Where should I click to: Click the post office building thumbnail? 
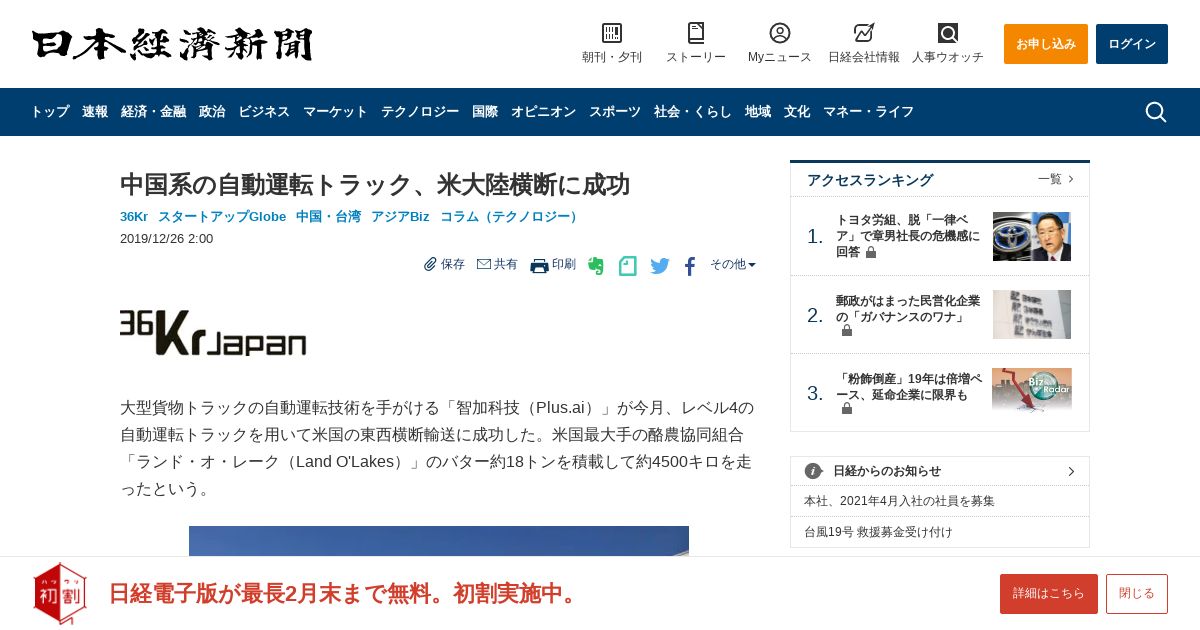click(1032, 314)
